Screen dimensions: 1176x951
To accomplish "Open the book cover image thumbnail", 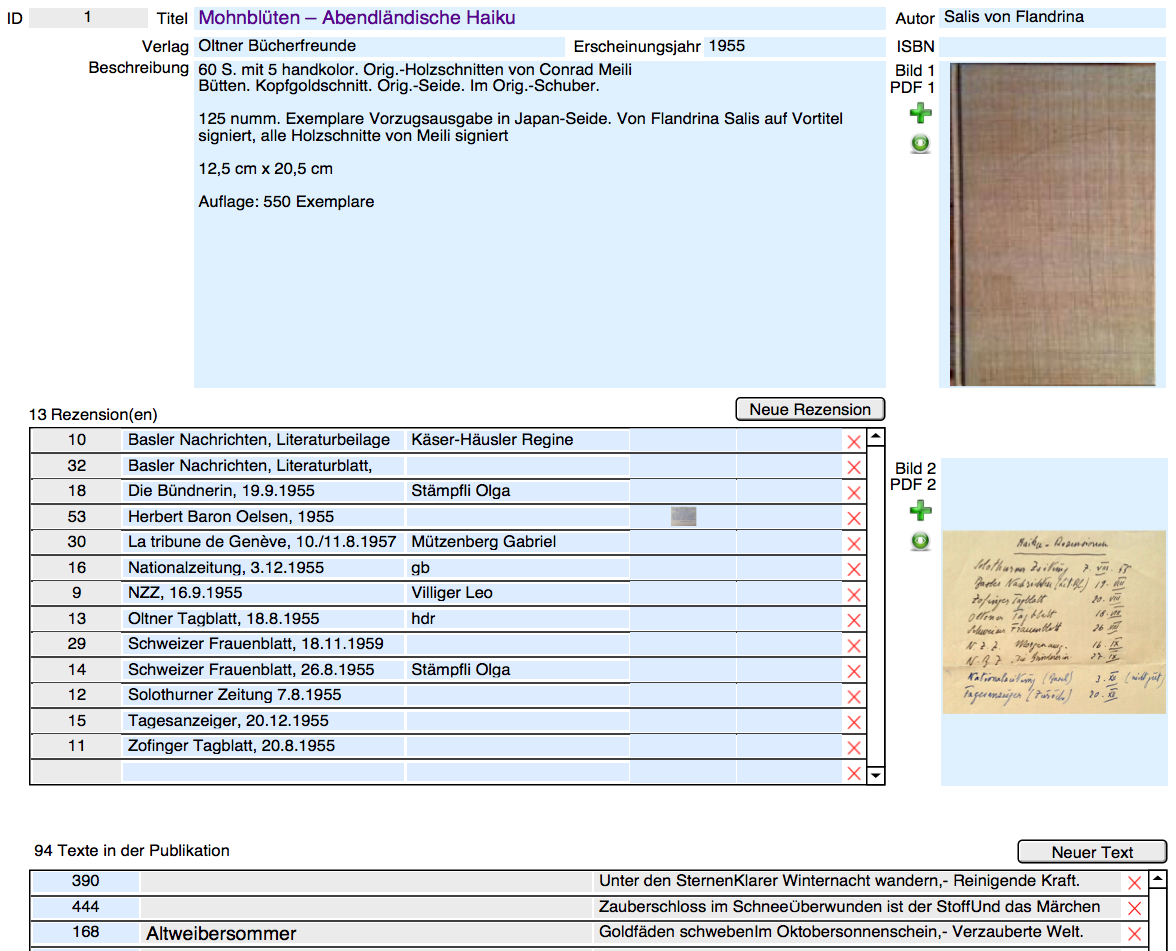I will click(1051, 225).
